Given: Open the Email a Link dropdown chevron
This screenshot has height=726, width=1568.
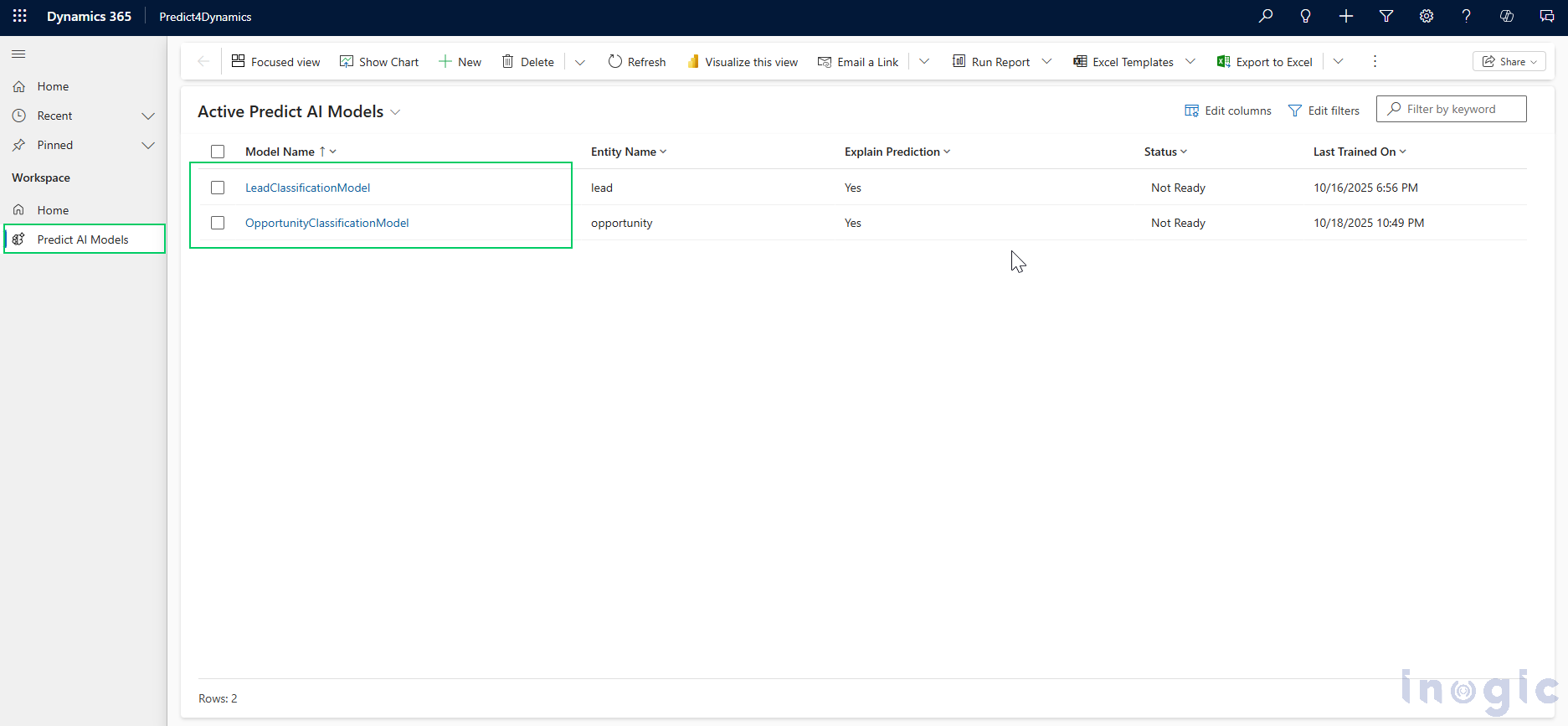Looking at the screenshot, I should pyautogui.click(x=924, y=61).
